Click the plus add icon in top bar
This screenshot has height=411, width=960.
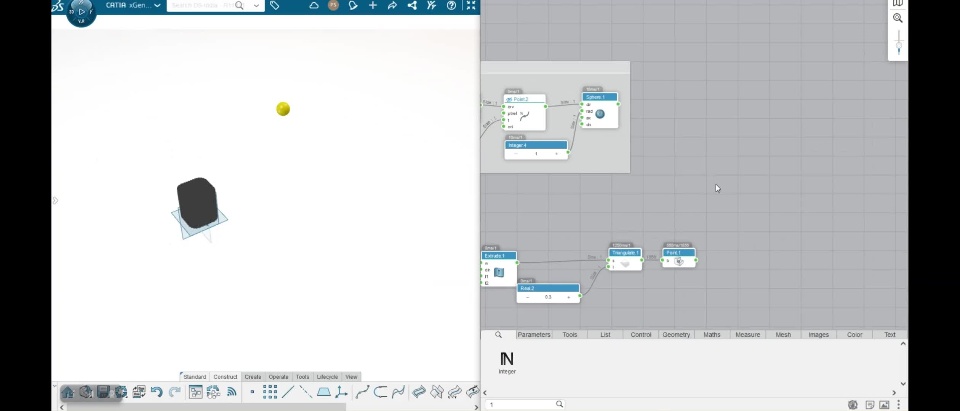(x=373, y=6)
